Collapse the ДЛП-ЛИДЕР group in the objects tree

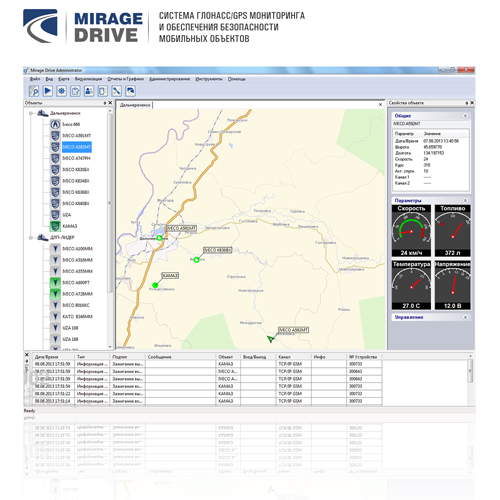click(x=31, y=237)
